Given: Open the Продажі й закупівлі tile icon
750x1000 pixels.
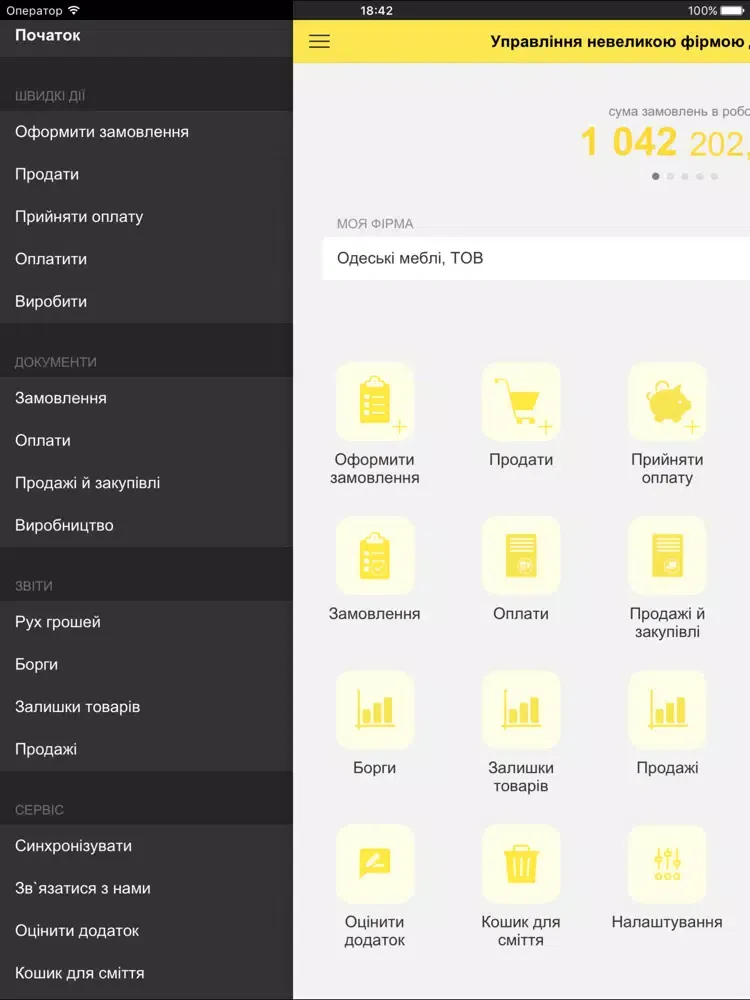Looking at the screenshot, I should click(667, 555).
